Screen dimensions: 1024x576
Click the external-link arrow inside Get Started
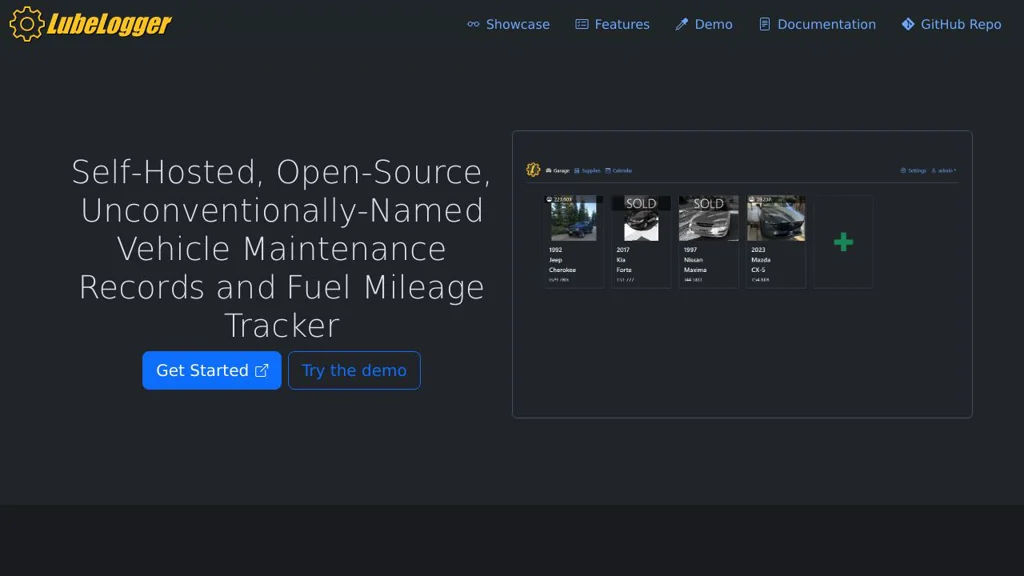262,370
